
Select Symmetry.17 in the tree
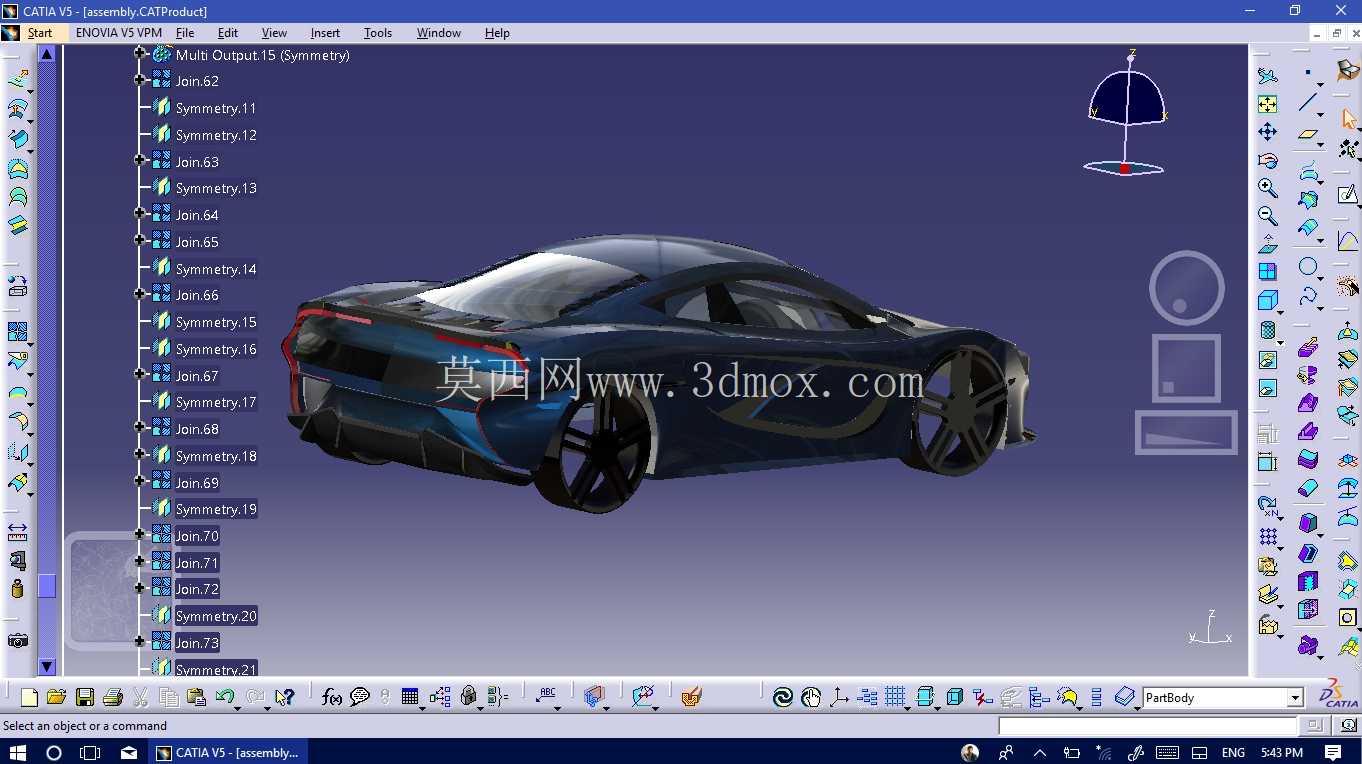(216, 402)
